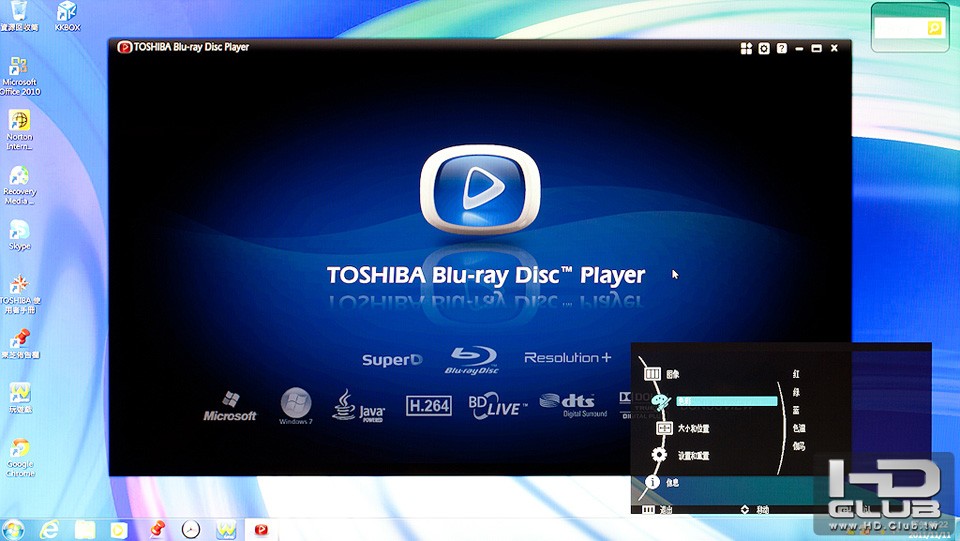Screen dimensions: 960x541
Task: Open the media player icon on the taskbar
Action: click(x=119, y=529)
